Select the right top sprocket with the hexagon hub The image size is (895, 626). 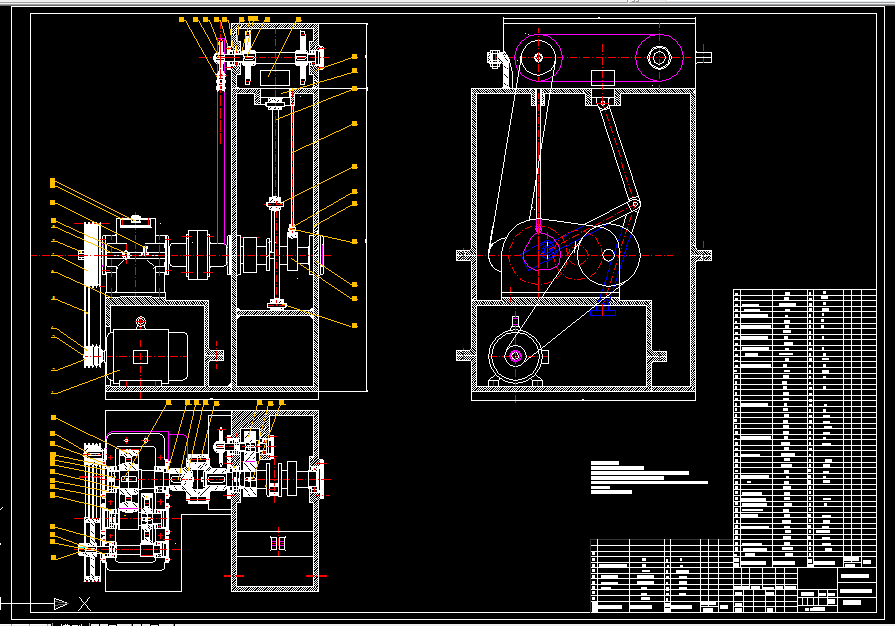coord(659,57)
